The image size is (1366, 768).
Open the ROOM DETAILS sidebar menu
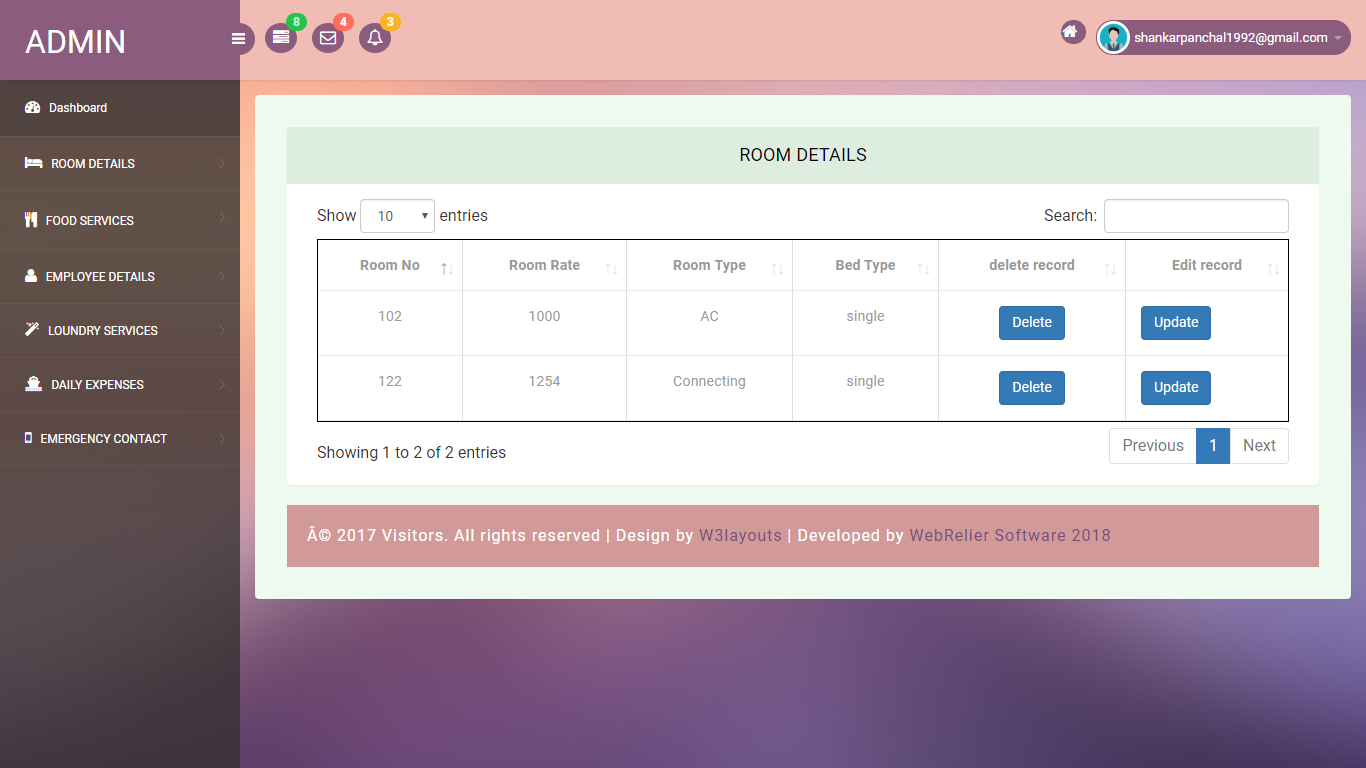tap(120, 163)
